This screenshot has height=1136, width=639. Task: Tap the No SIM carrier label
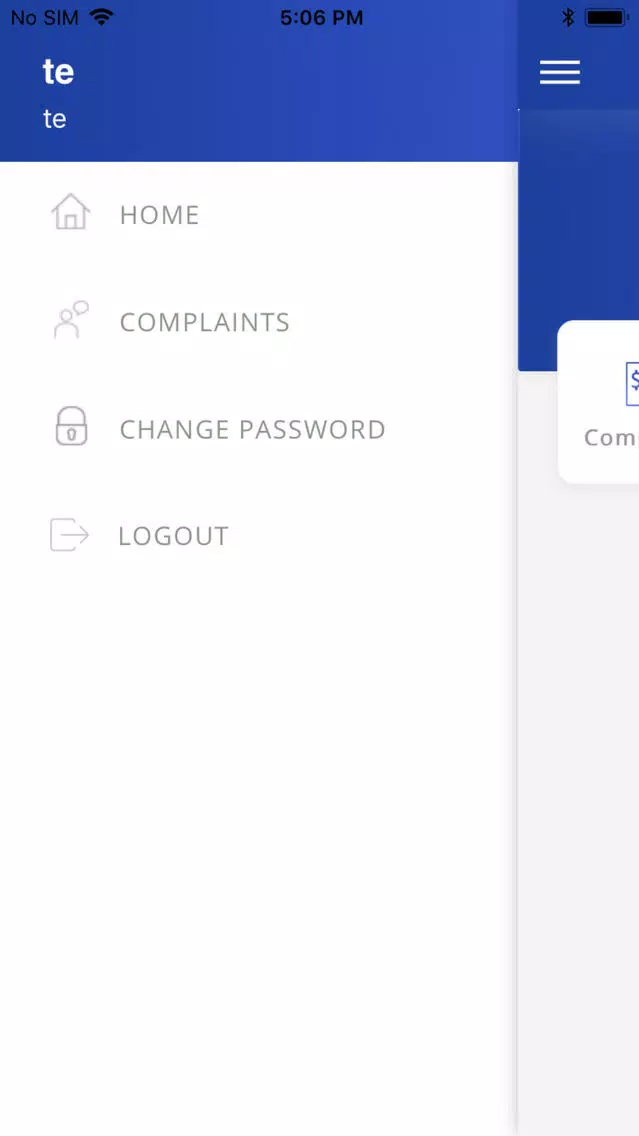tap(44, 18)
